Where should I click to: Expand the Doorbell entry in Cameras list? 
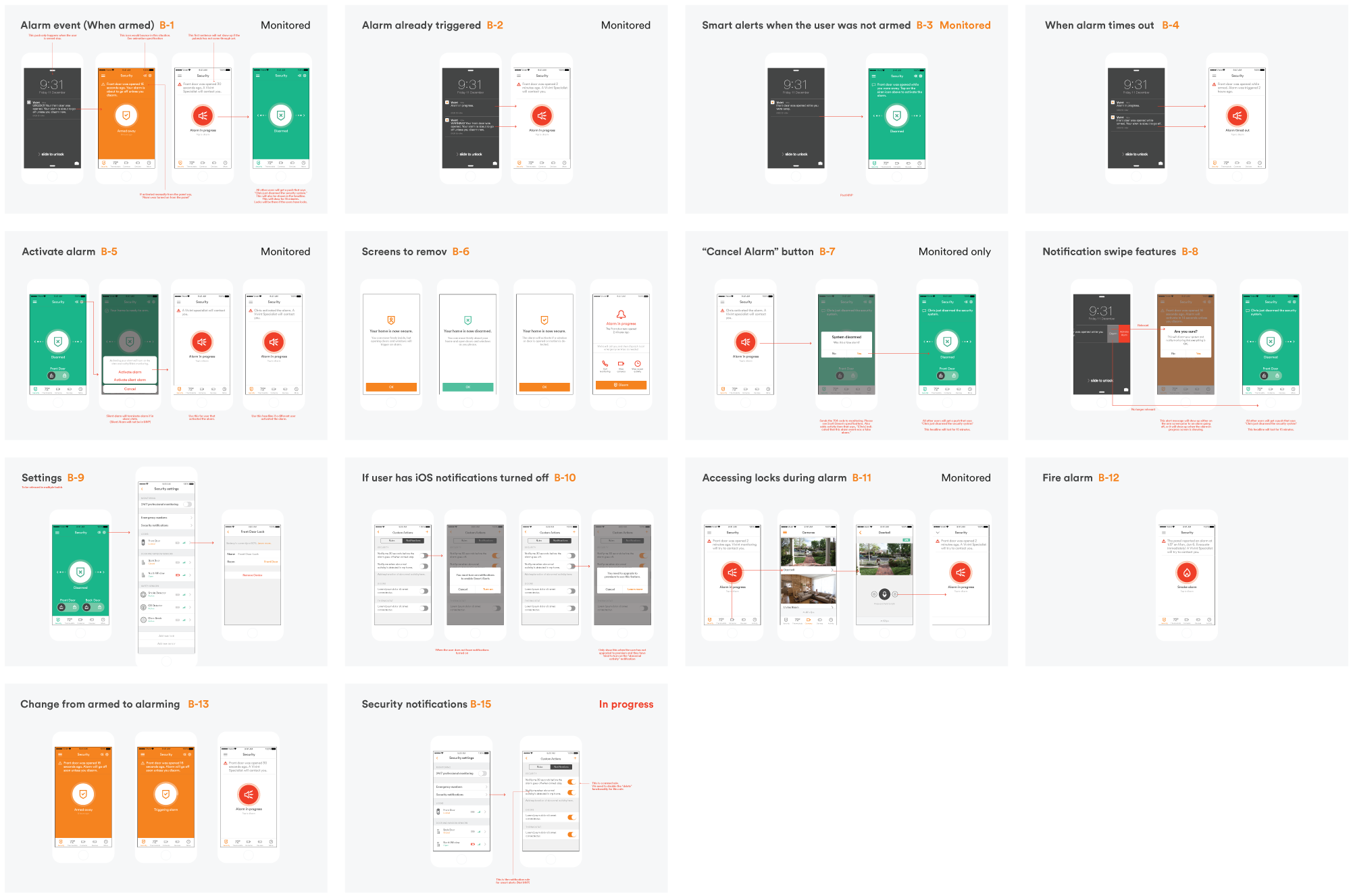tap(832, 570)
